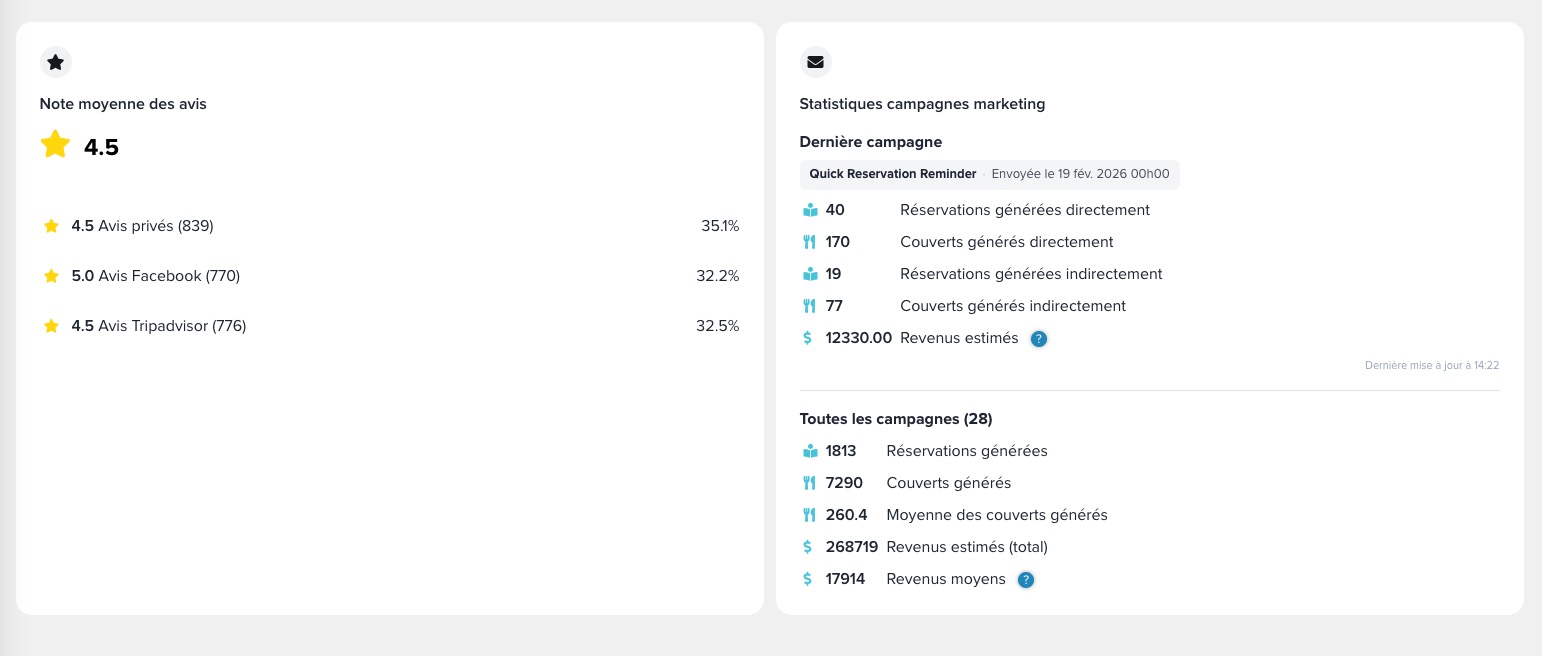Click the 1813 Réservations générées figure

841,451
